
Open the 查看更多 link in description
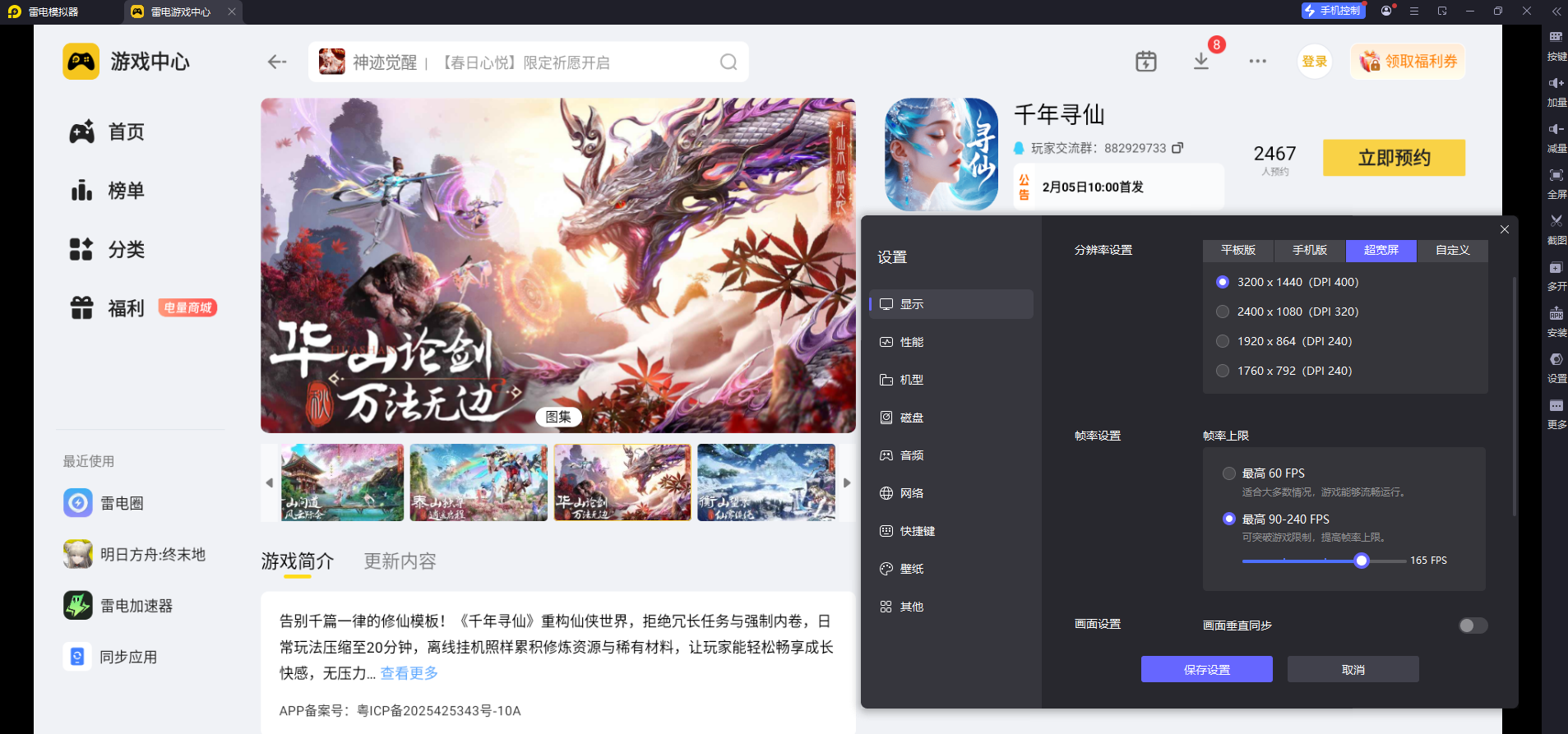[409, 673]
